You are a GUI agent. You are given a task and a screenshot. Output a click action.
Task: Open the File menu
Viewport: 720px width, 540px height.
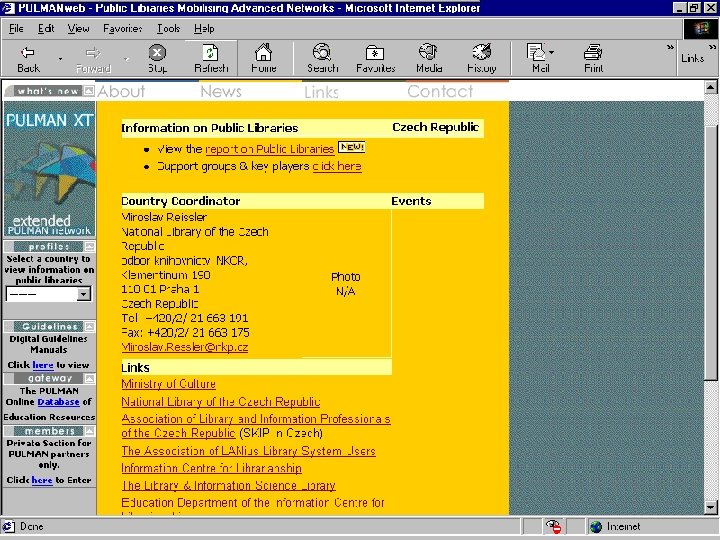[x=16, y=28]
